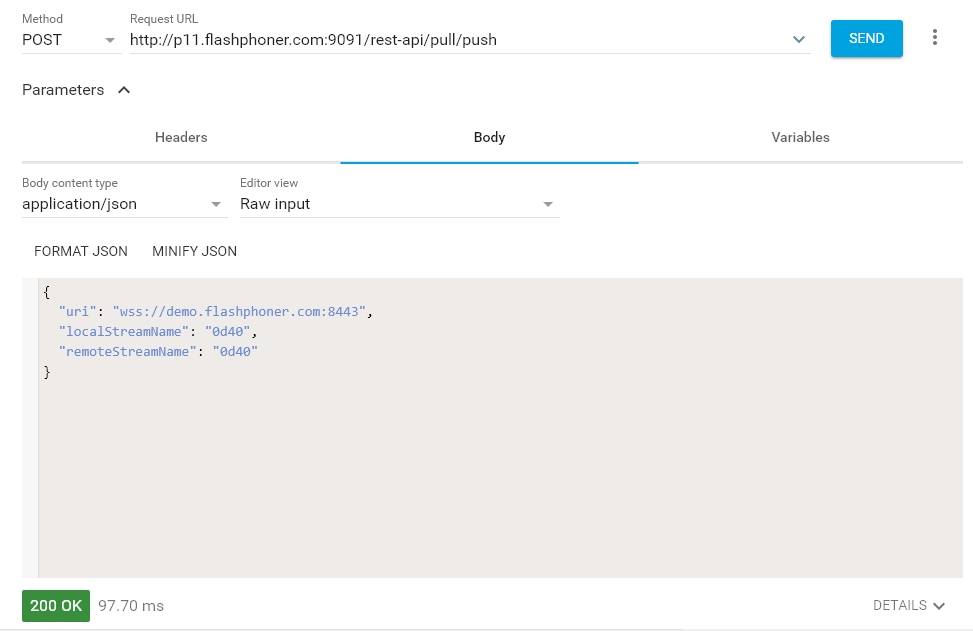Screen dimensions: 973x631
Task: Click empty area of JSON body editor
Action: (x=500, y=470)
